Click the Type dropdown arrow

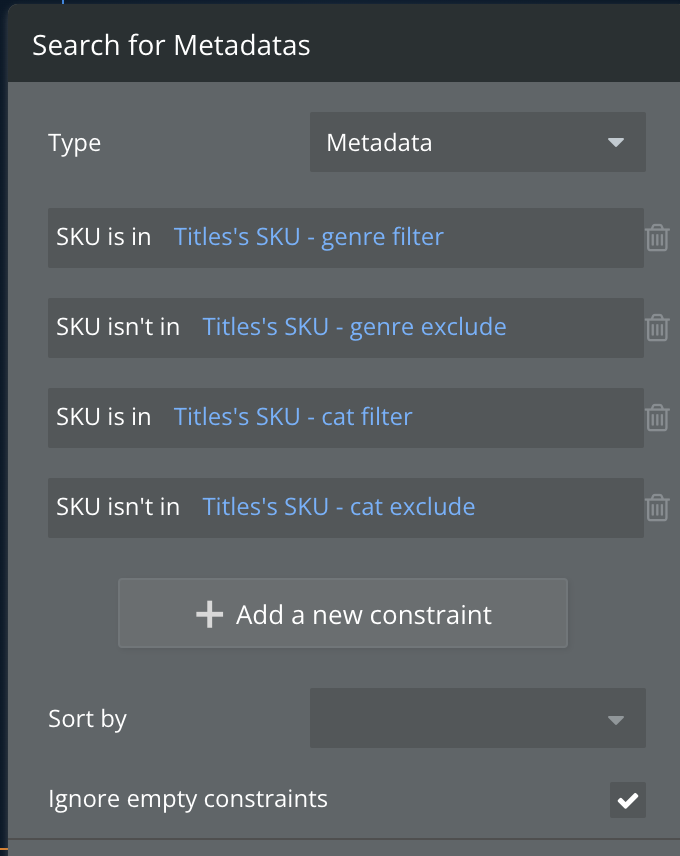tap(616, 142)
